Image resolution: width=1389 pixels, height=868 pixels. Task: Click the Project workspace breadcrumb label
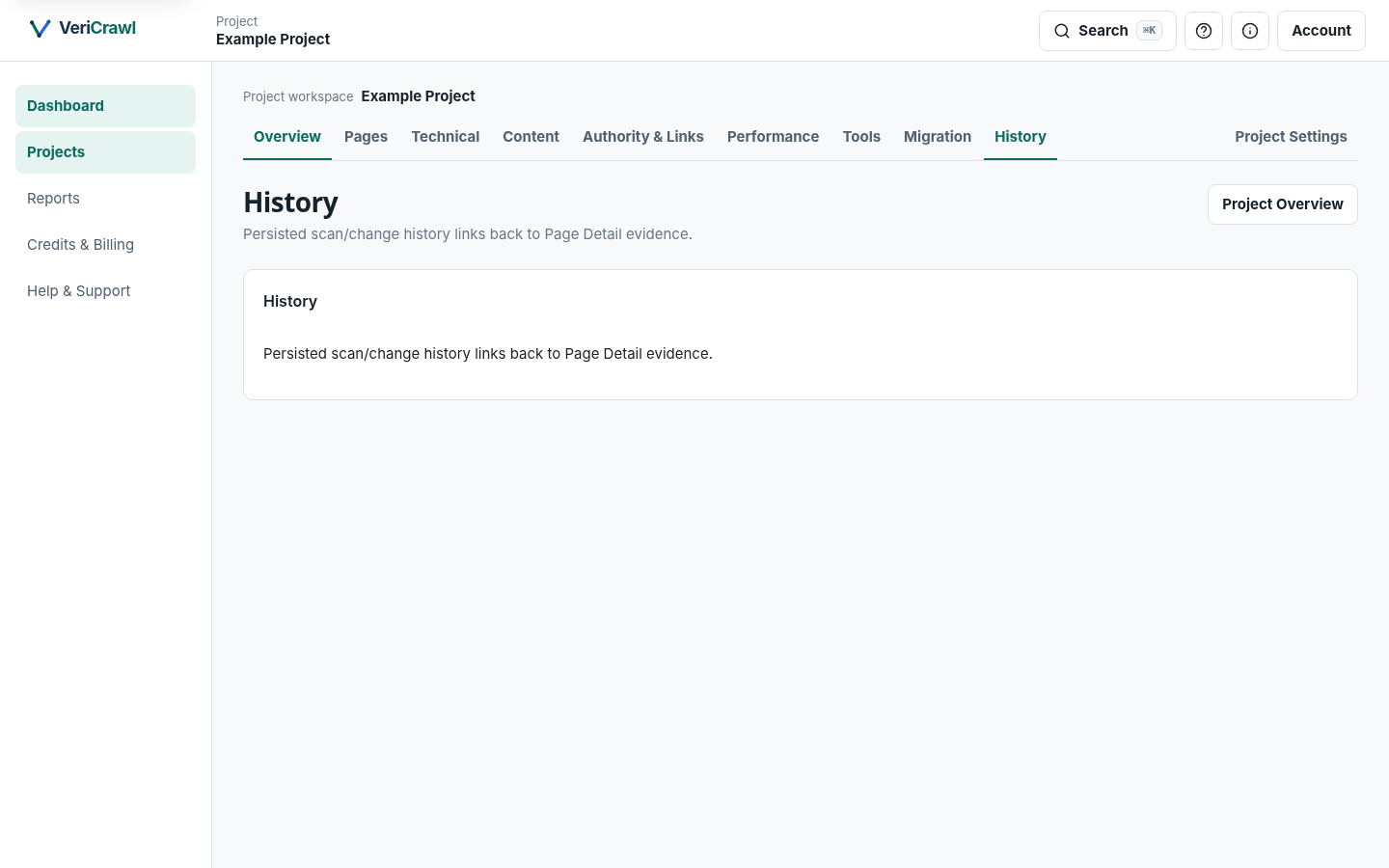[x=298, y=96]
